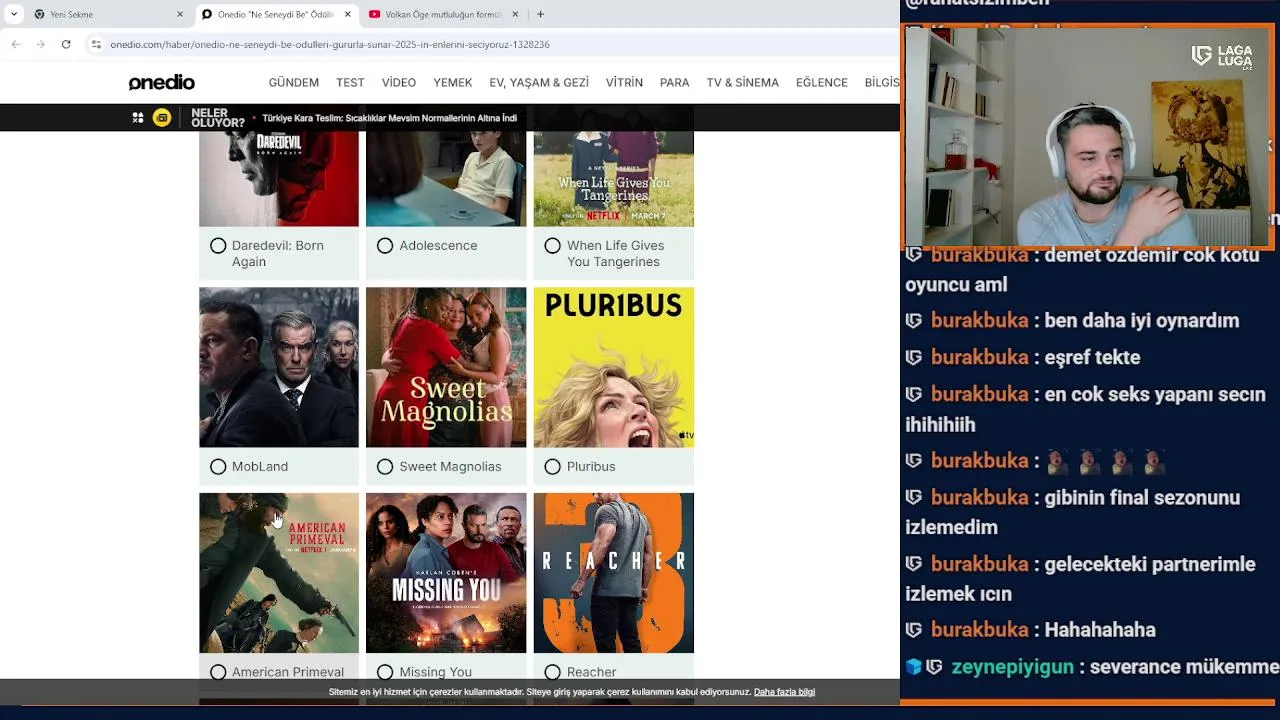The height and width of the screenshot is (720, 1280).
Task: Select the Onedio Ne Seneydi Be tab
Action: coord(276,14)
